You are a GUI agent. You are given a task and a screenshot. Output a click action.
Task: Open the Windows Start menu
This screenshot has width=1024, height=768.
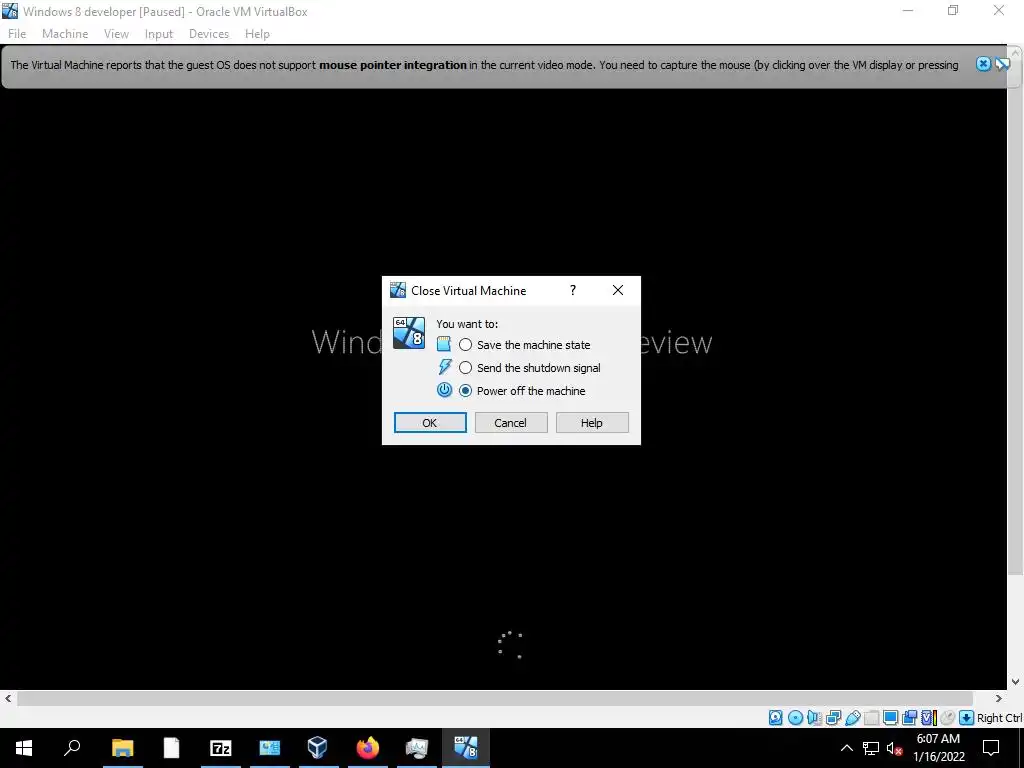(24, 748)
